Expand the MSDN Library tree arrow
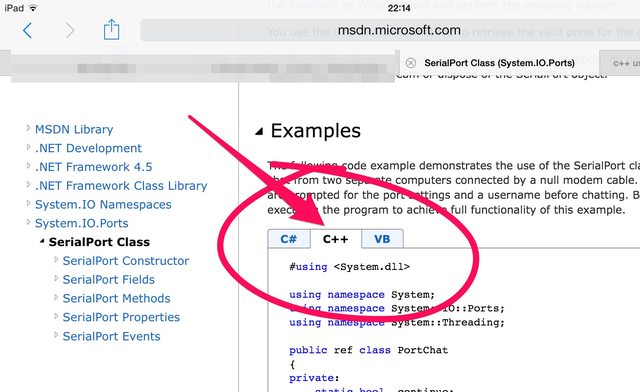This screenshot has height=392, width=640. 28,128
